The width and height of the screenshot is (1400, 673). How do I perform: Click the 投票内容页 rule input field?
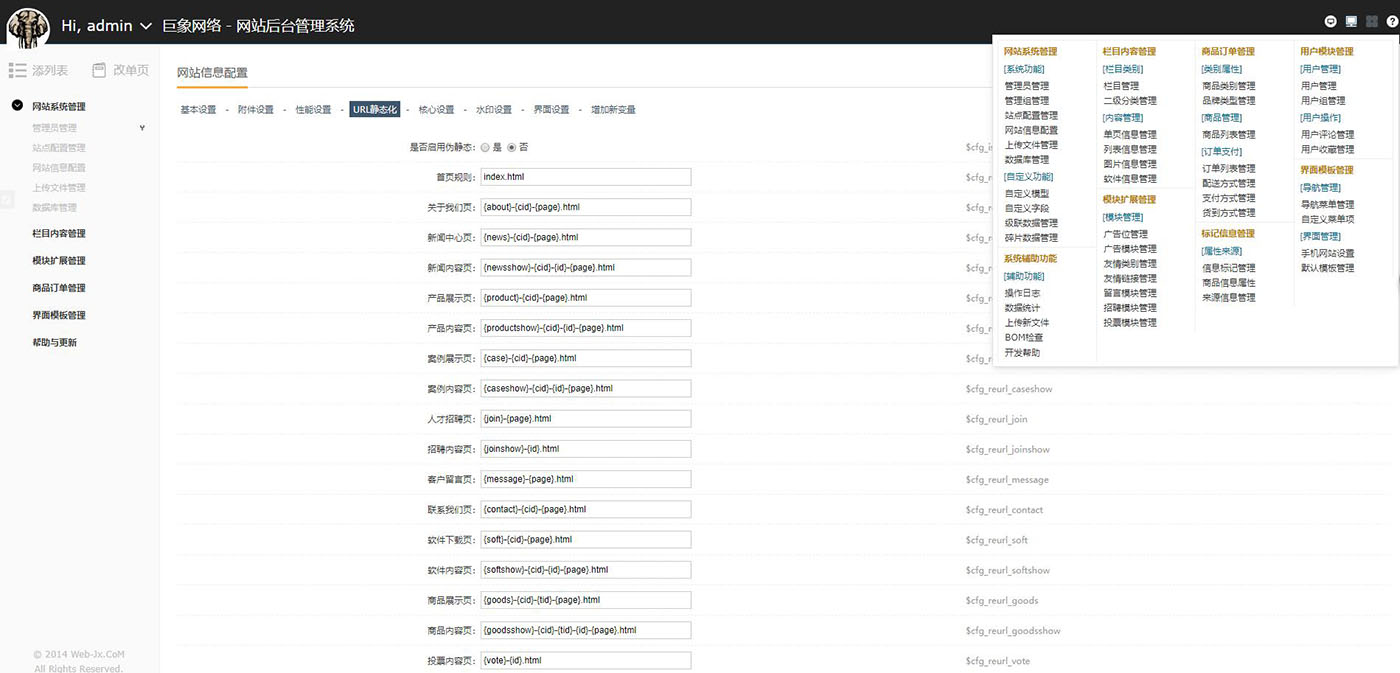585,660
